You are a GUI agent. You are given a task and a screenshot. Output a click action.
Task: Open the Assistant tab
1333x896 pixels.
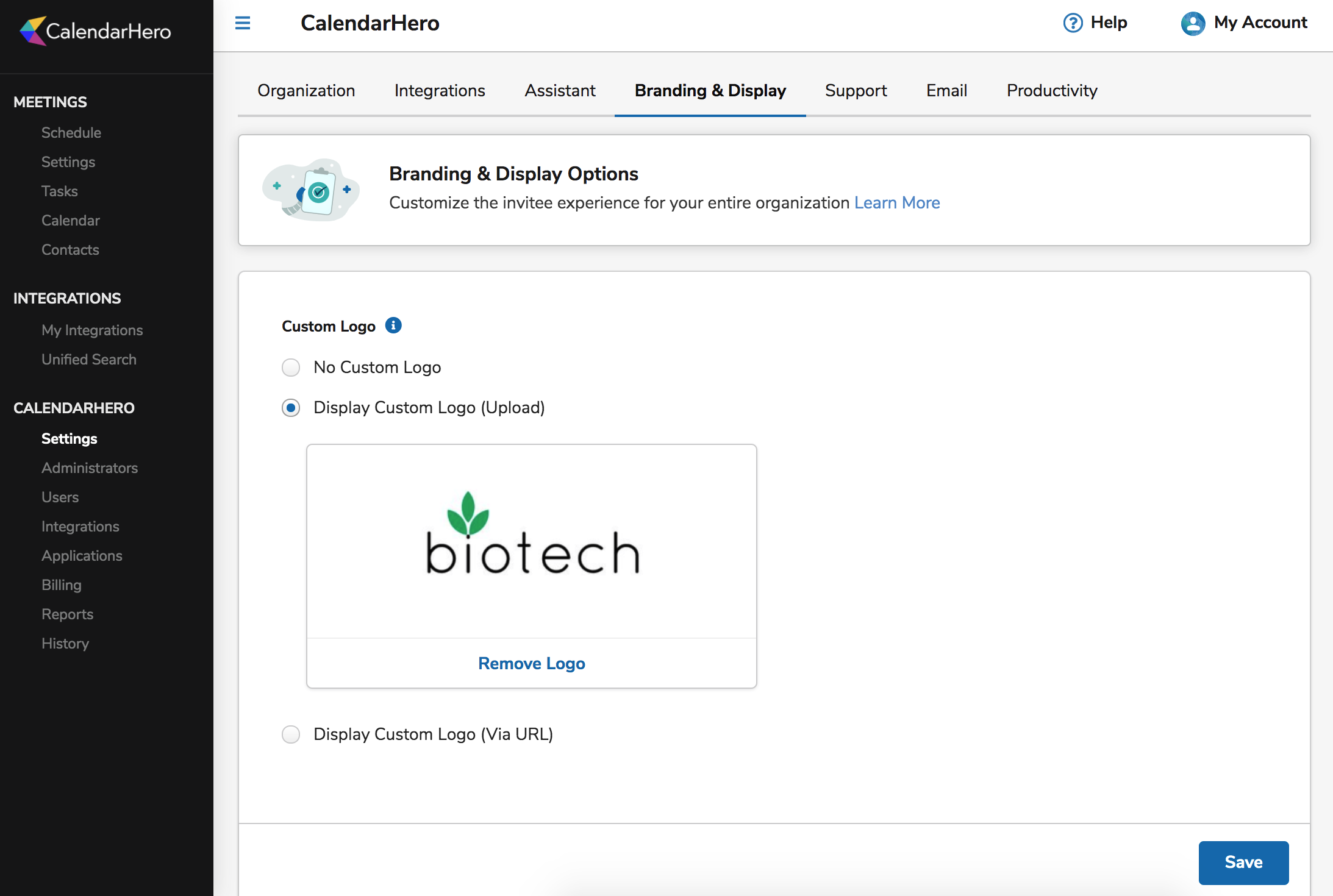560,90
